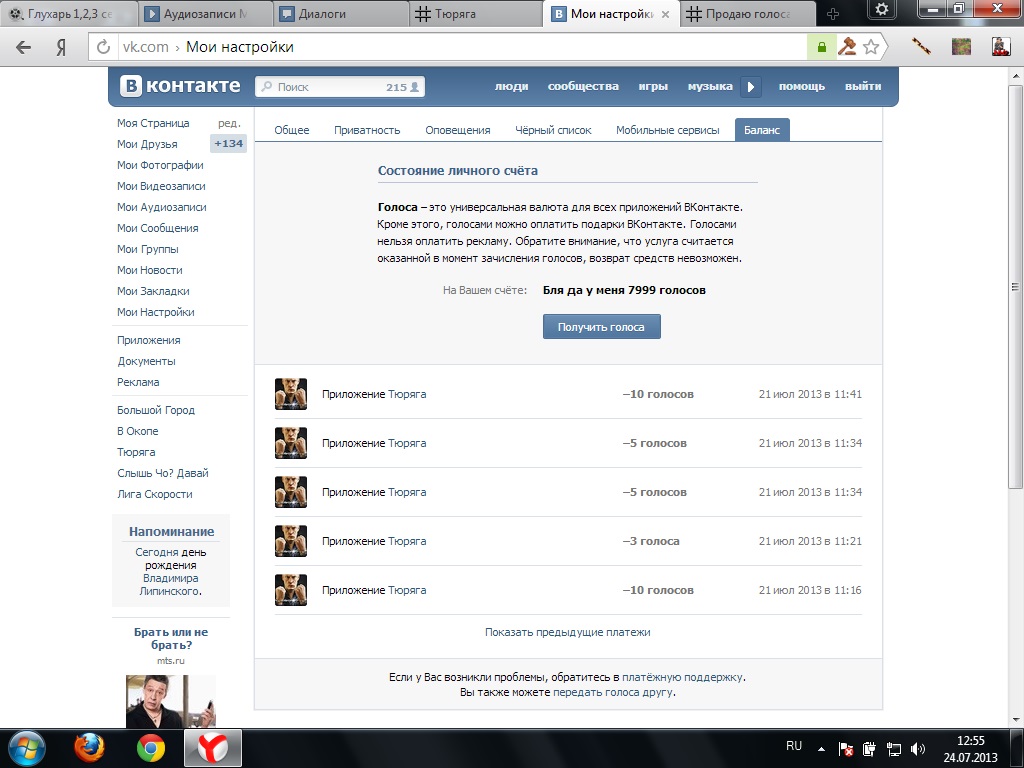Click the +134 friends counter
This screenshot has height=768, width=1024.
click(x=229, y=144)
